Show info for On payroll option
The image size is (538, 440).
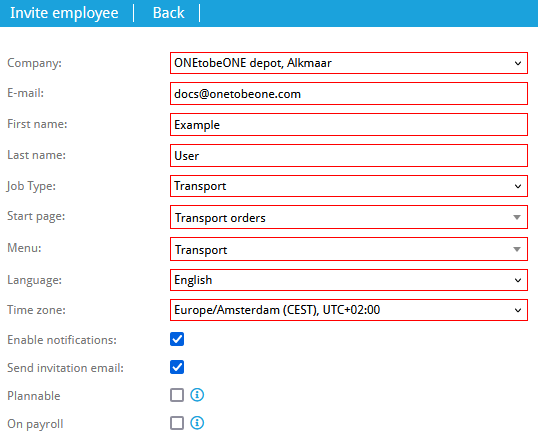pos(197,423)
